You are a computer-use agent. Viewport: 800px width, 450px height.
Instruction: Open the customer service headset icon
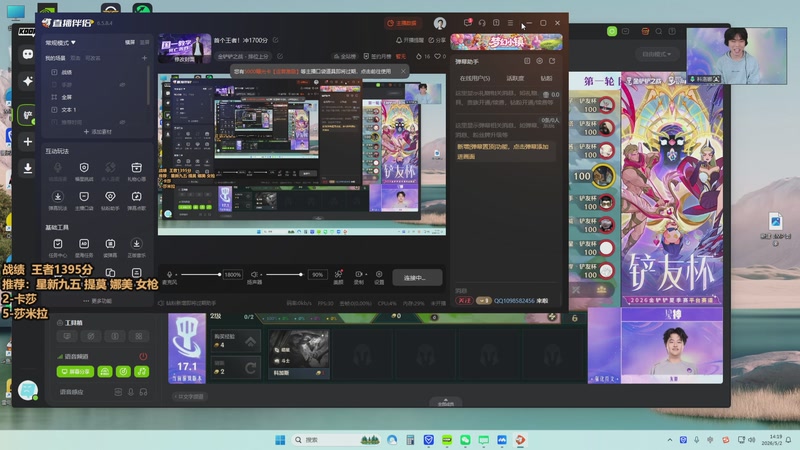482,23
